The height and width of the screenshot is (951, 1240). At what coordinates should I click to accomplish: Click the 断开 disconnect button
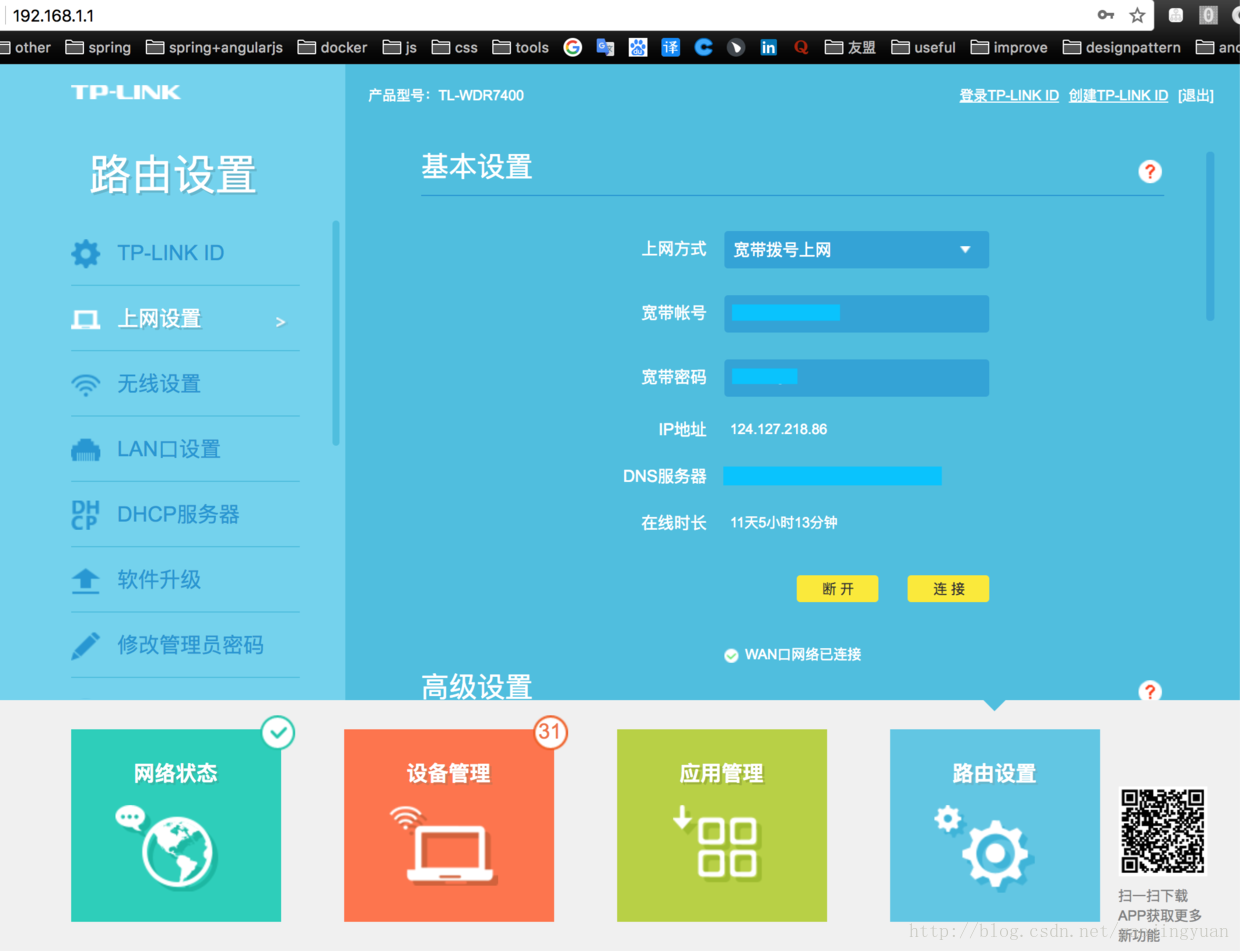(x=837, y=589)
